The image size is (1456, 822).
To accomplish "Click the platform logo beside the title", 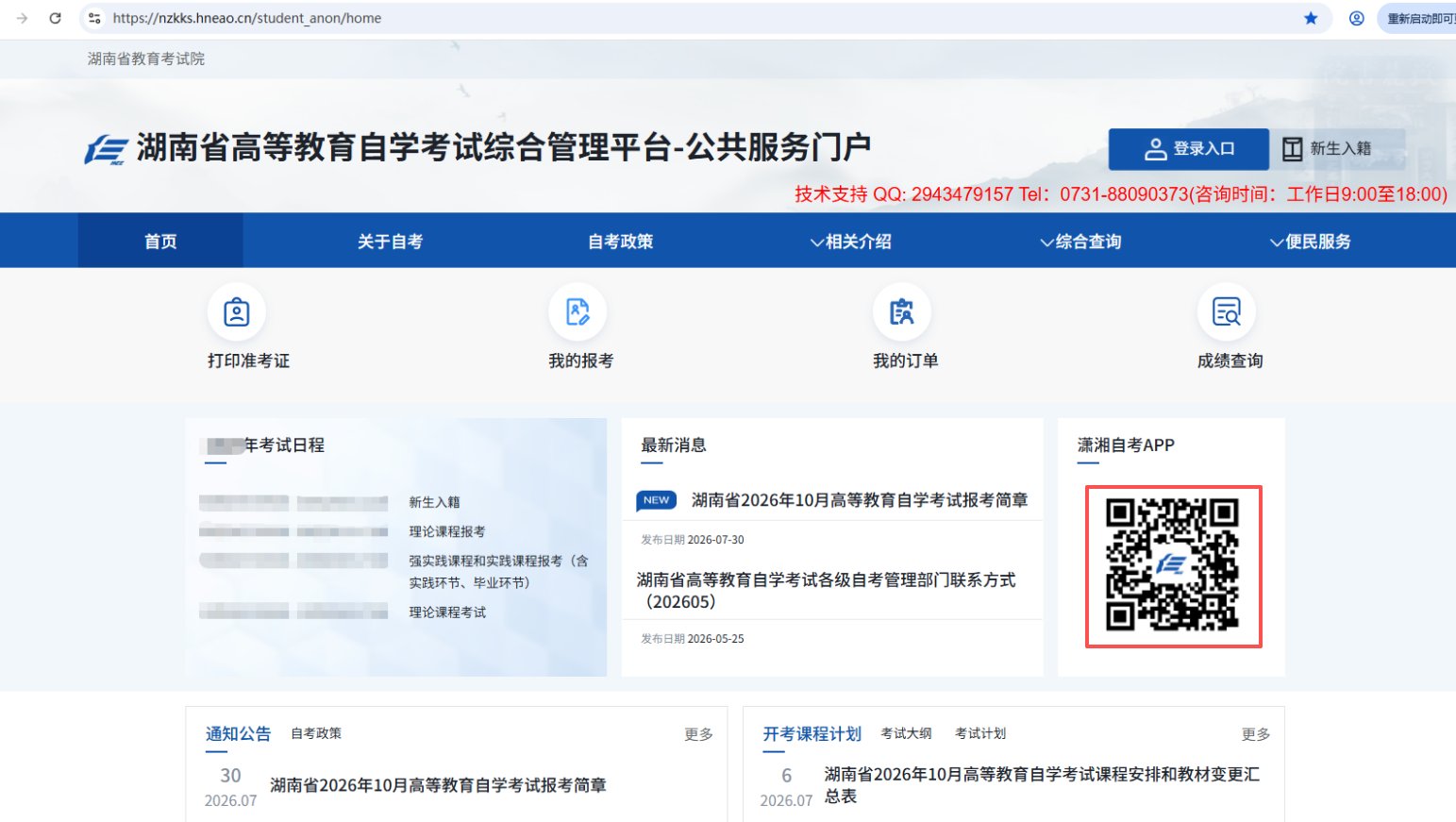I will coord(106,149).
